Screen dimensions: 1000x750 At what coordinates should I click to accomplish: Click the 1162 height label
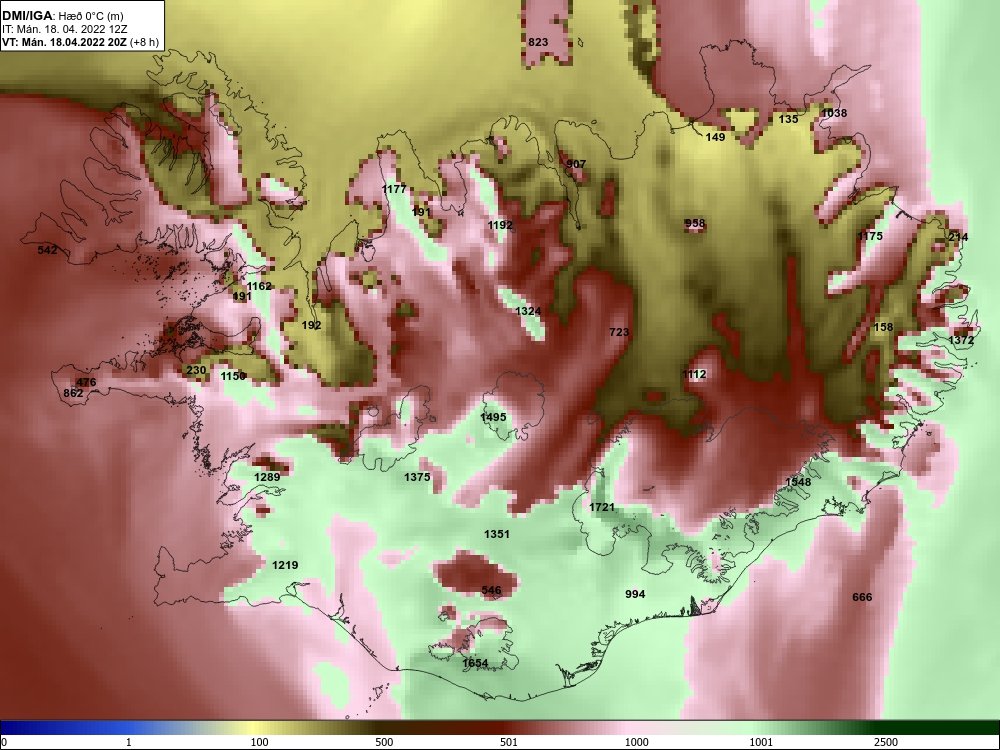coord(260,286)
